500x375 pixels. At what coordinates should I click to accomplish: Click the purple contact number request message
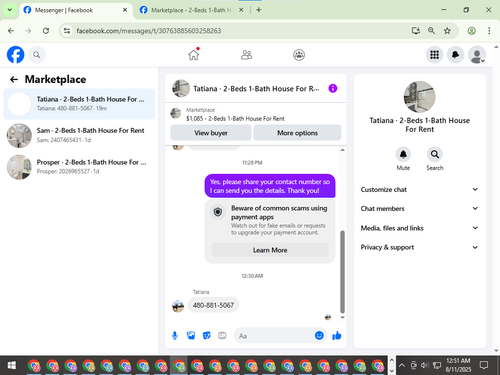point(270,186)
